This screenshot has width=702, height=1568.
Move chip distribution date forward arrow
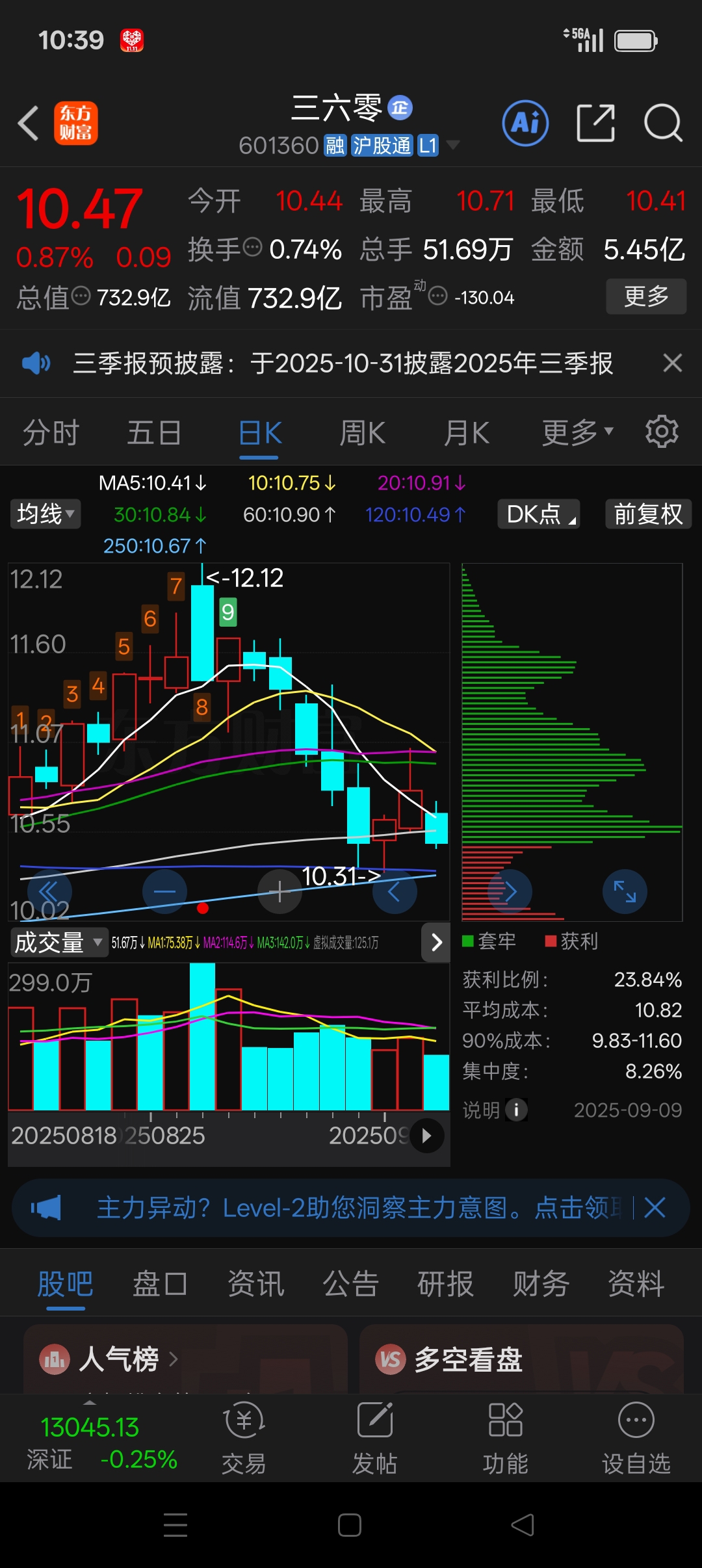(510, 891)
